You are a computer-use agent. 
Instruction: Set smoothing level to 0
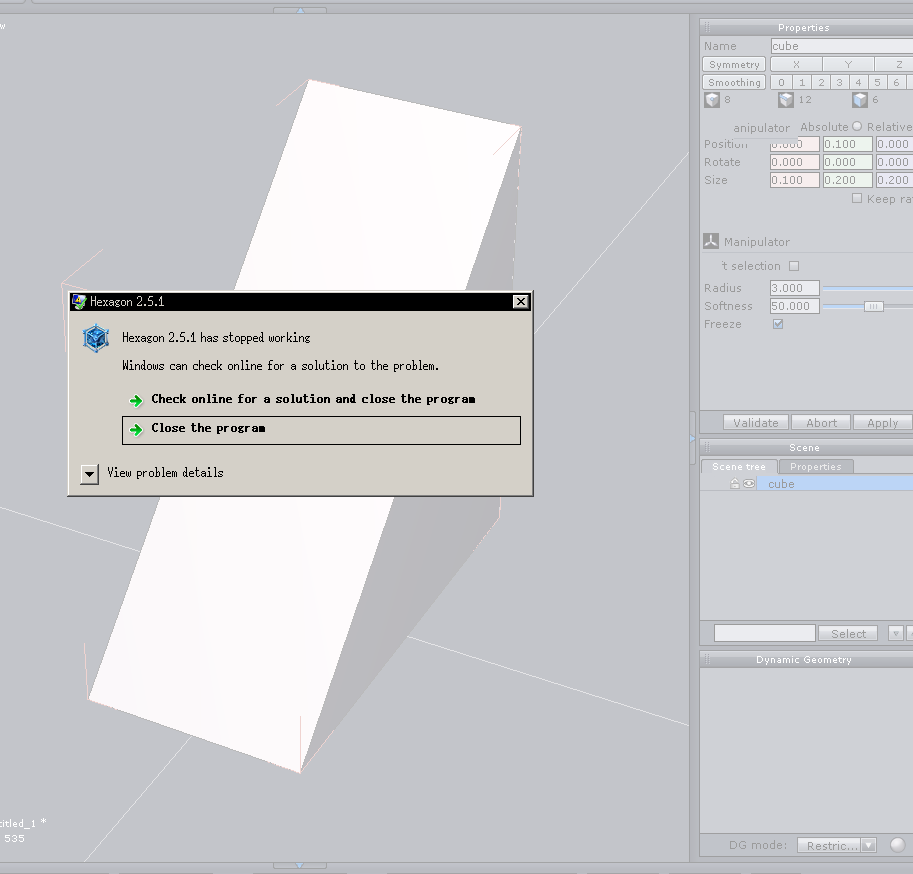click(781, 82)
